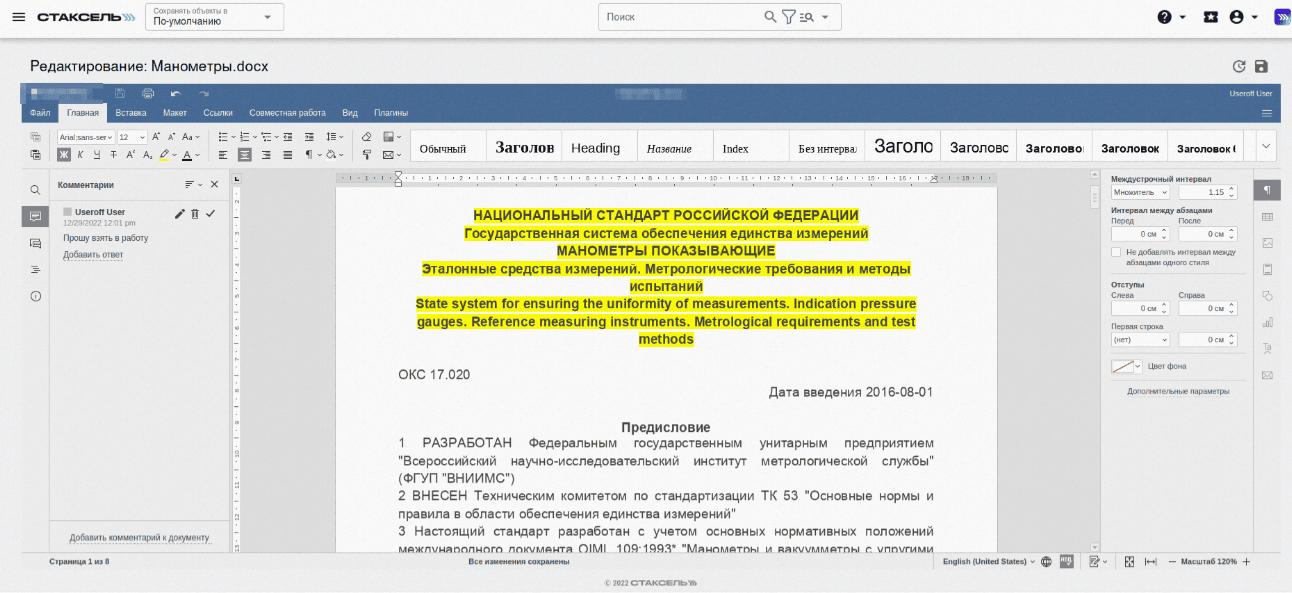Viewport: 1292px width, 593px height.
Task: Check 'Не добавлять интервал между абзацами' checkbox
Action: coord(1116,253)
